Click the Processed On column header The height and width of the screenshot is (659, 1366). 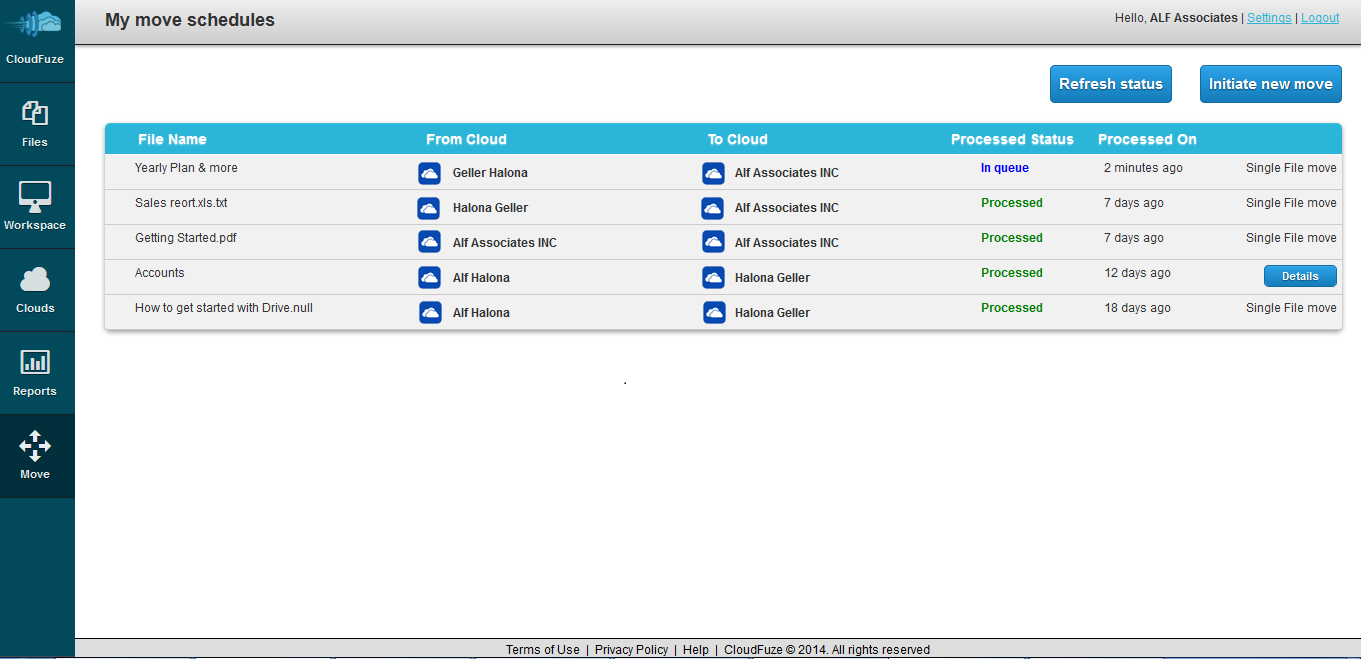(1147, 139)
